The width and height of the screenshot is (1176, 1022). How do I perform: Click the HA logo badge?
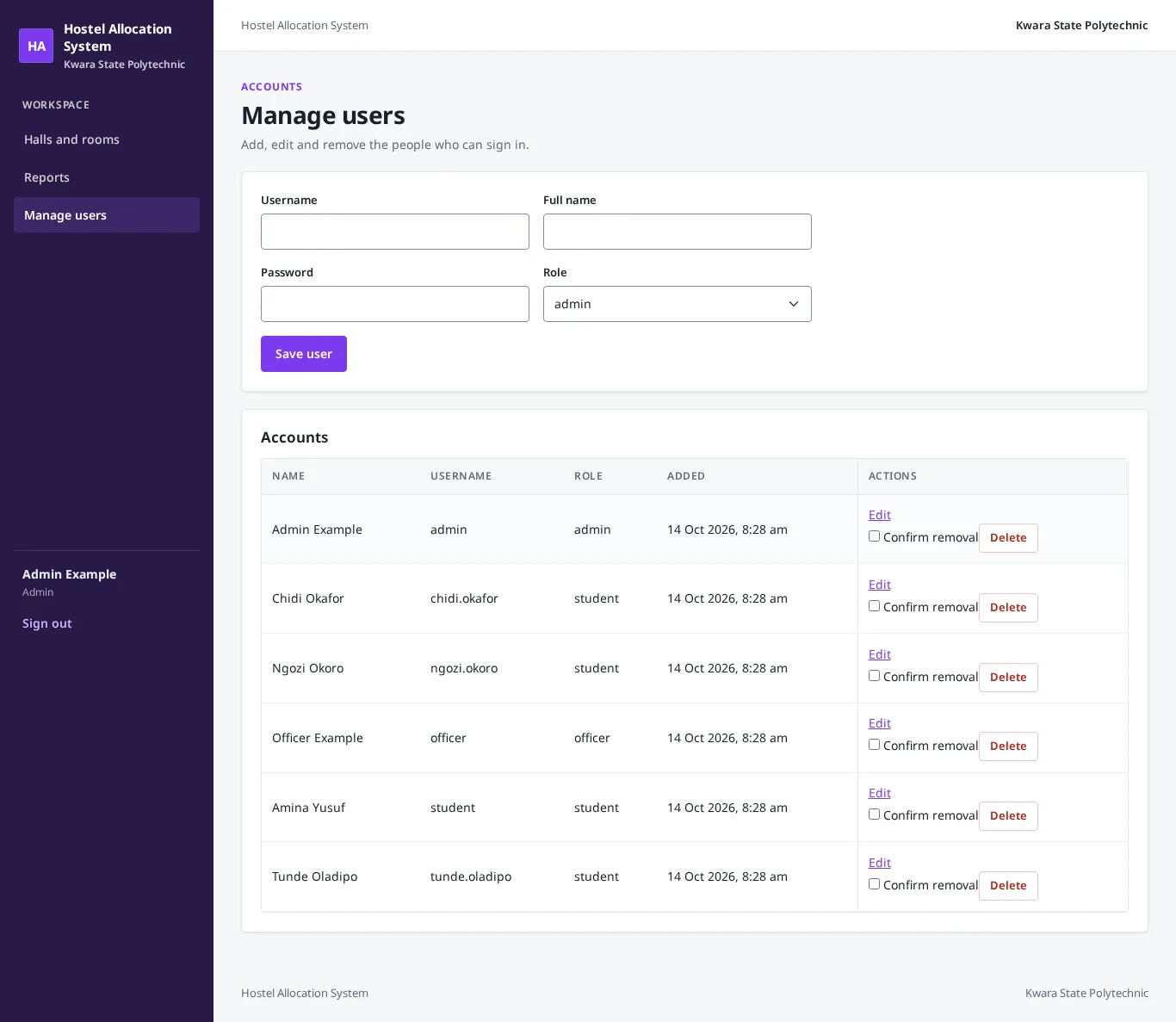[36, 46]
